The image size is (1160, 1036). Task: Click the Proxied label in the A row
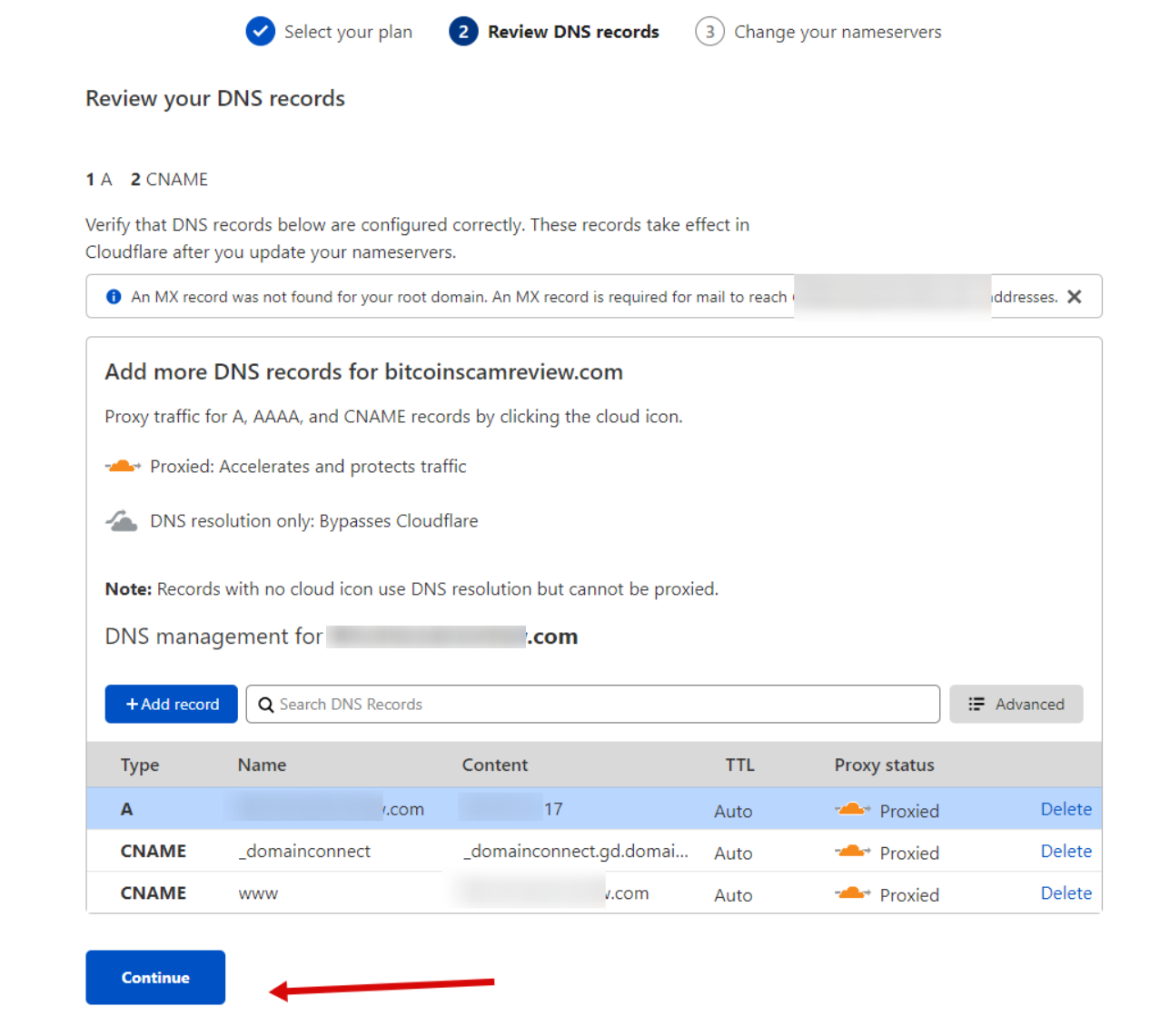point(909,812)
